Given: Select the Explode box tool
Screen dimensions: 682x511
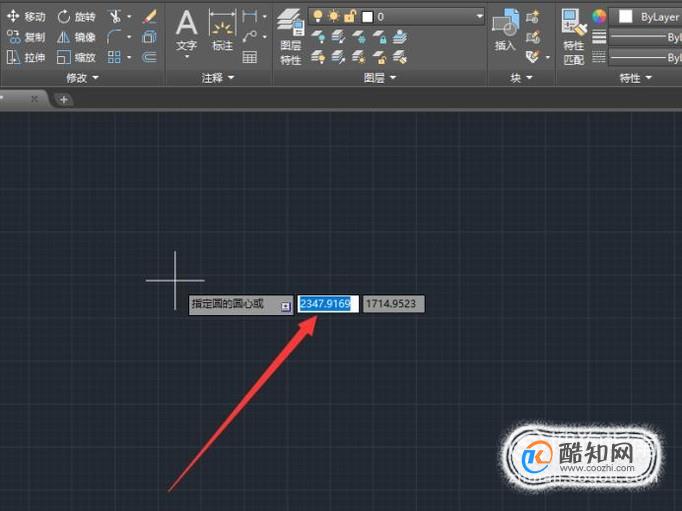Looking at the screenshot, I should [x=150, y=37].
